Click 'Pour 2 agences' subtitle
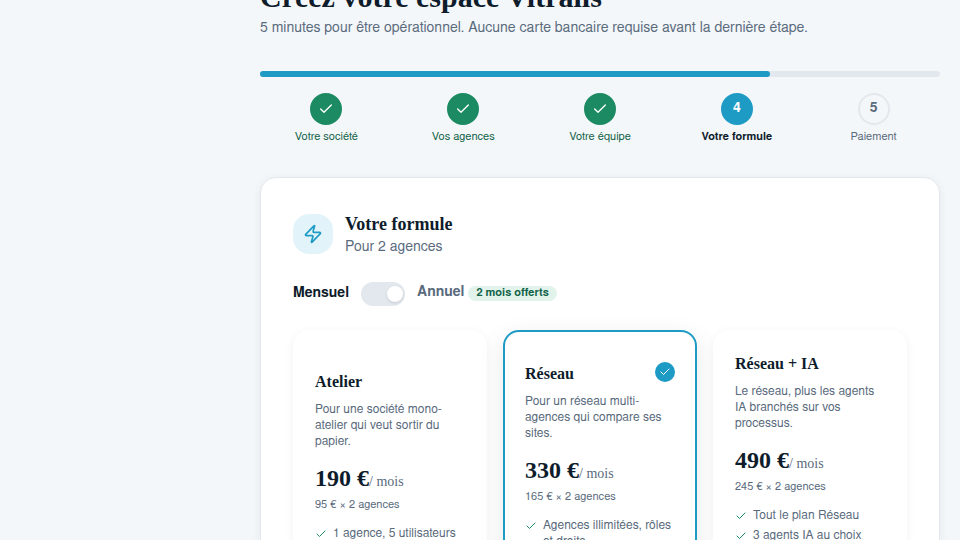 pos(394,246)
